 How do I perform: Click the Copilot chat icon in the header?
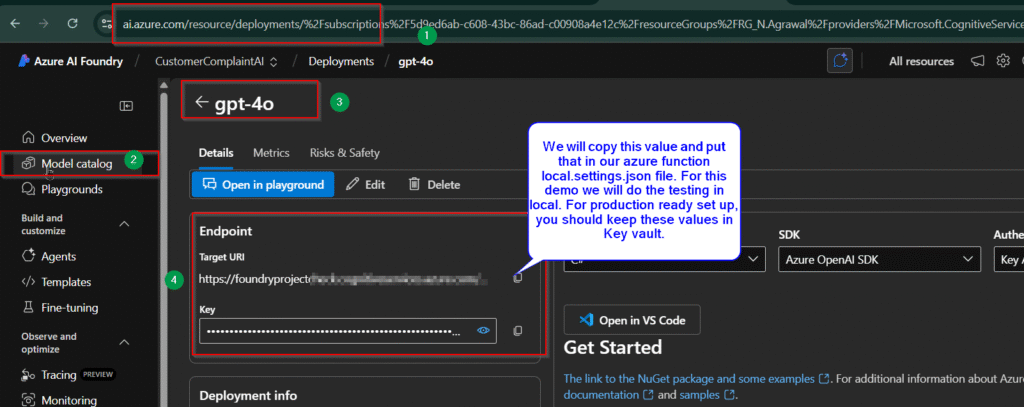[840, 61]
